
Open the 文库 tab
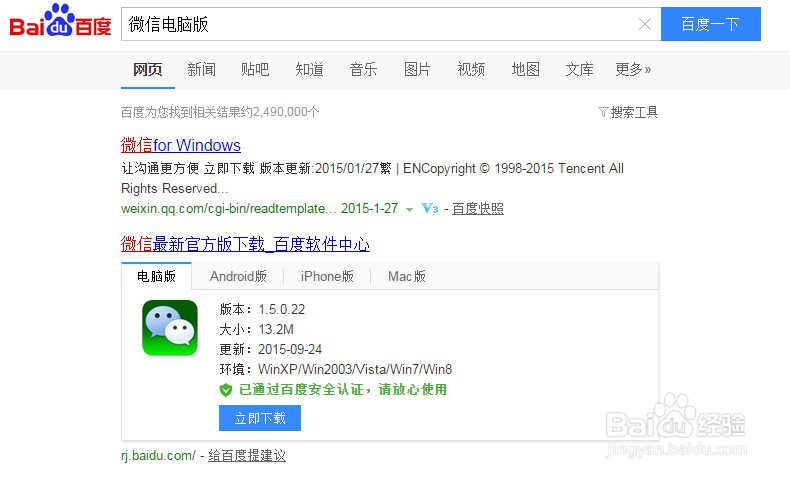[579, 70]
